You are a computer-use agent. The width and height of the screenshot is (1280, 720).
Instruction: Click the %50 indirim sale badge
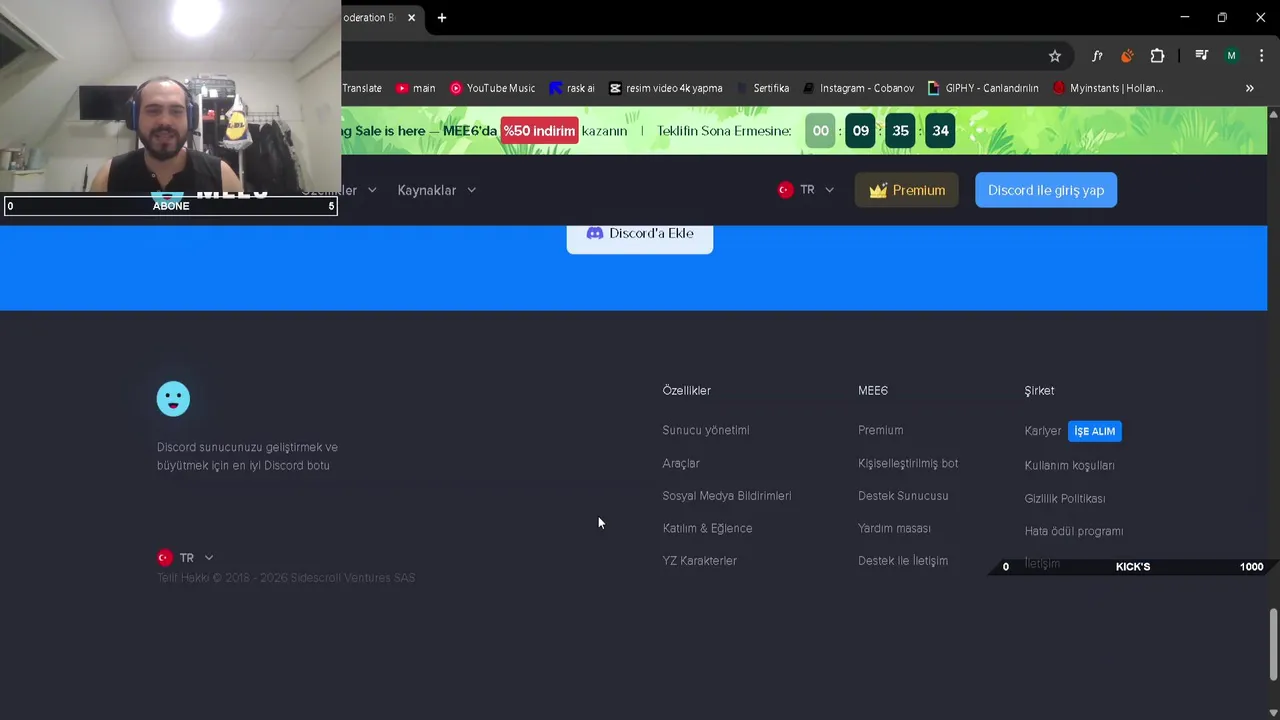pos(539,131)
